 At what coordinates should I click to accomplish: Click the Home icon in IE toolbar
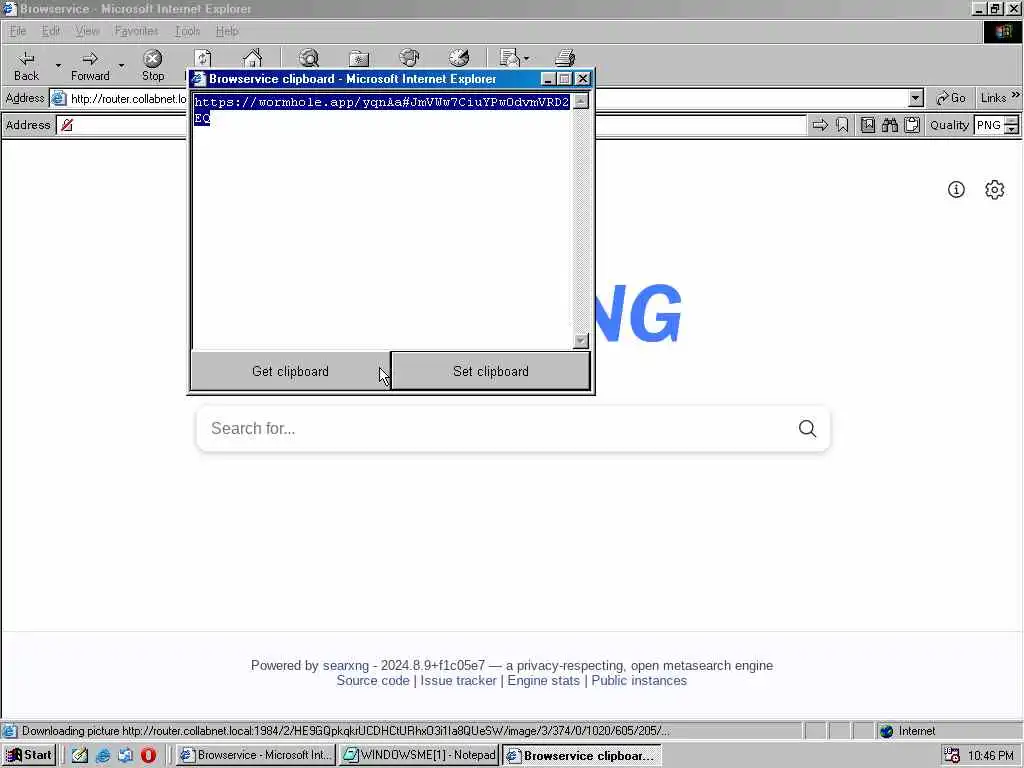point(252,58)
